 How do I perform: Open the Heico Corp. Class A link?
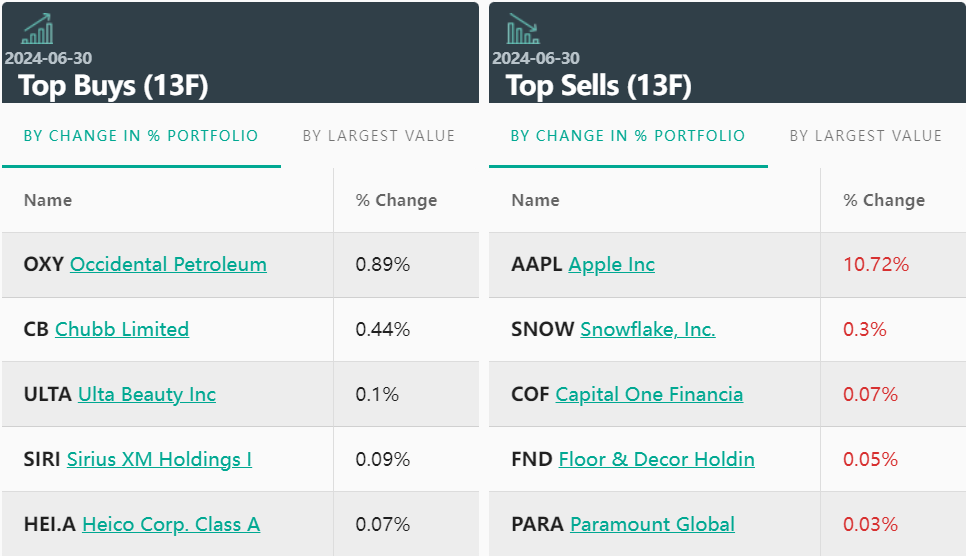(171, 525)
